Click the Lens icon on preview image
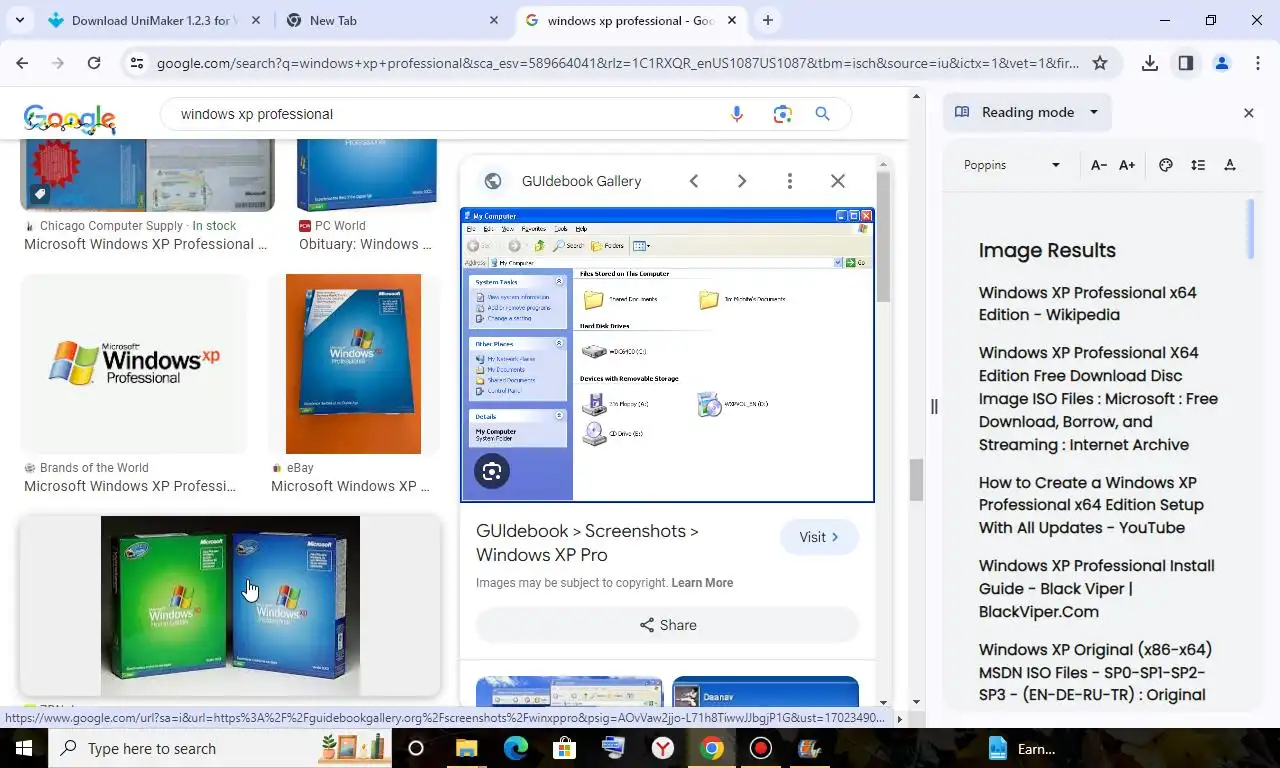Viewport: 1280px width, 768px height. click(491, 471)
